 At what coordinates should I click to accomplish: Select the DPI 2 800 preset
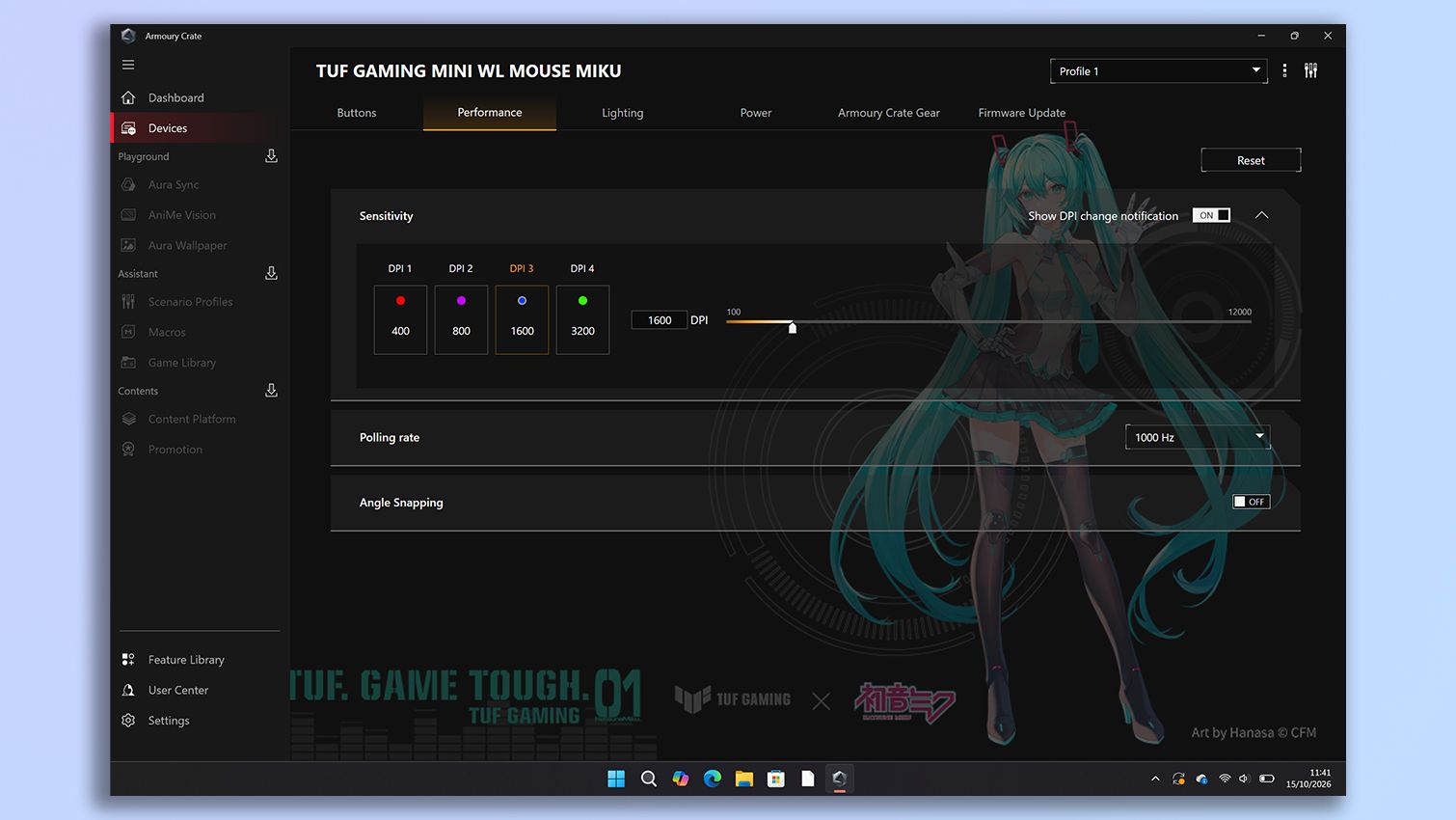click(x=461, y=319)
